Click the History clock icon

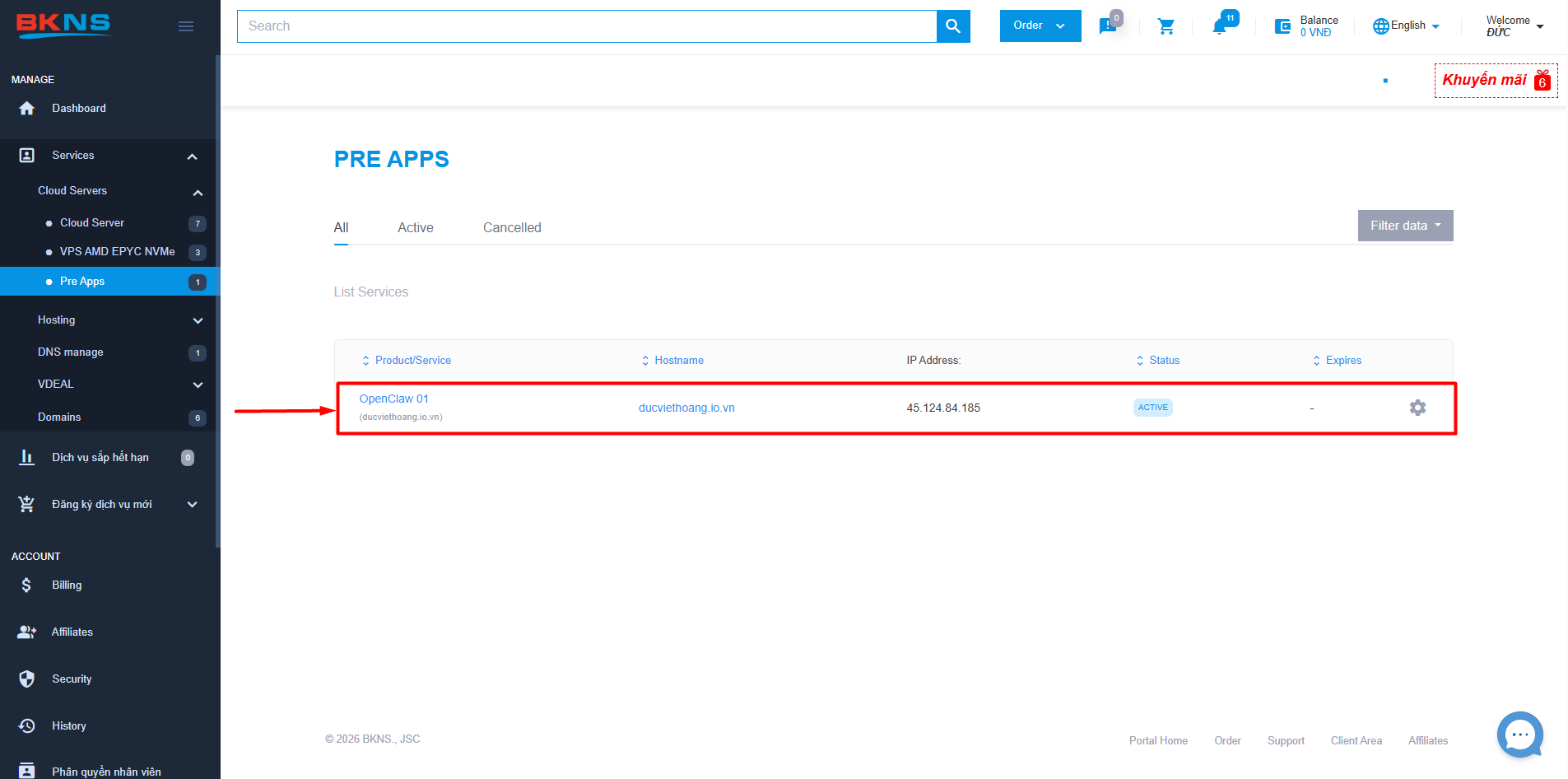tap(27, 725)
